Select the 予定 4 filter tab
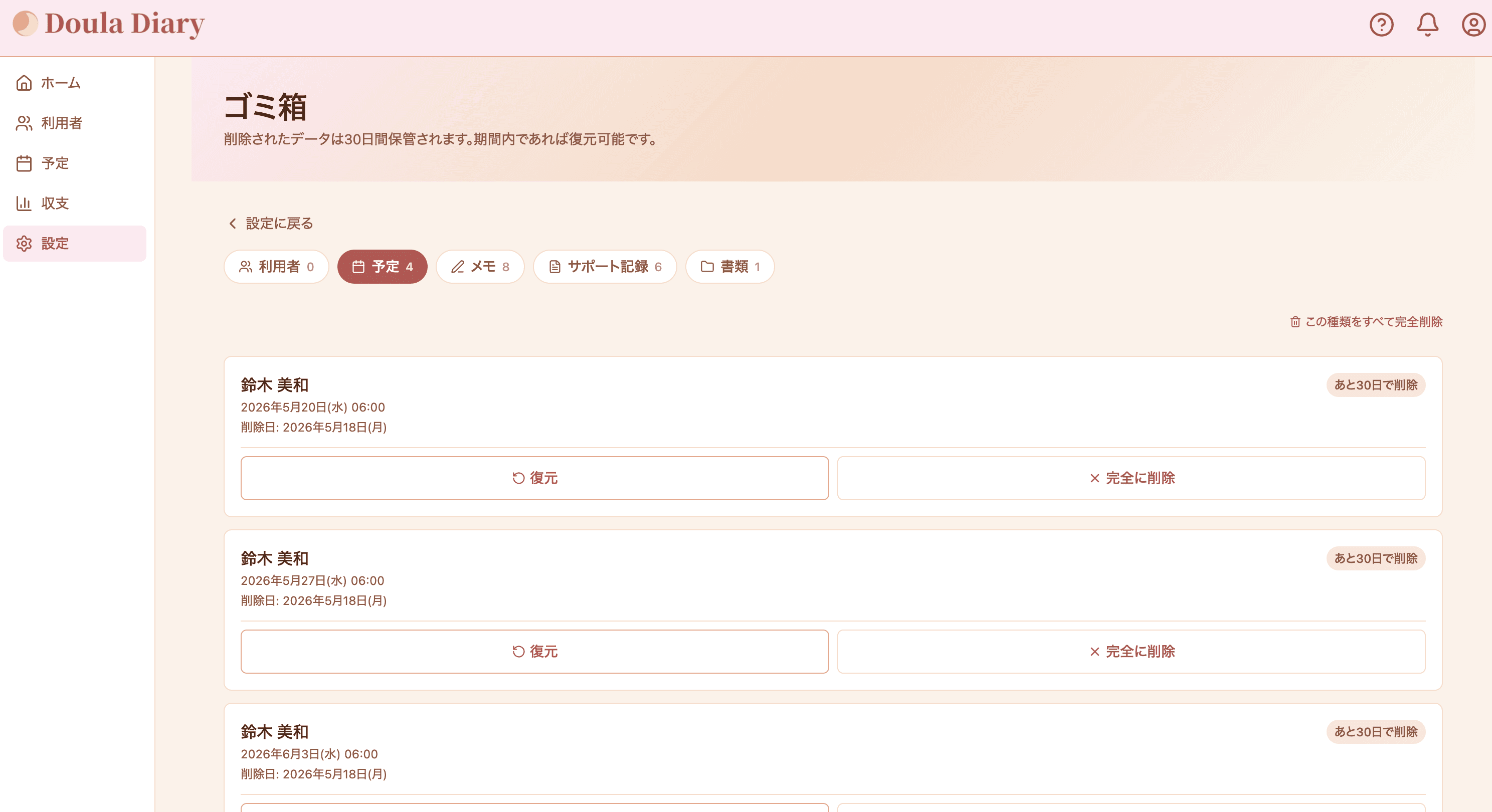The image size is (1492, 812). pos(382,267)
